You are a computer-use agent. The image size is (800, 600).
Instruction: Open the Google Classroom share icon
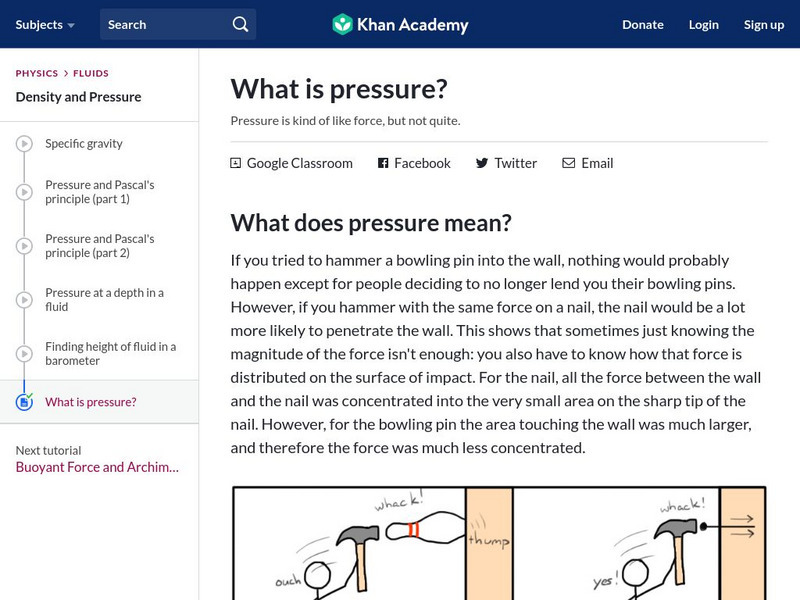point(235,162)
